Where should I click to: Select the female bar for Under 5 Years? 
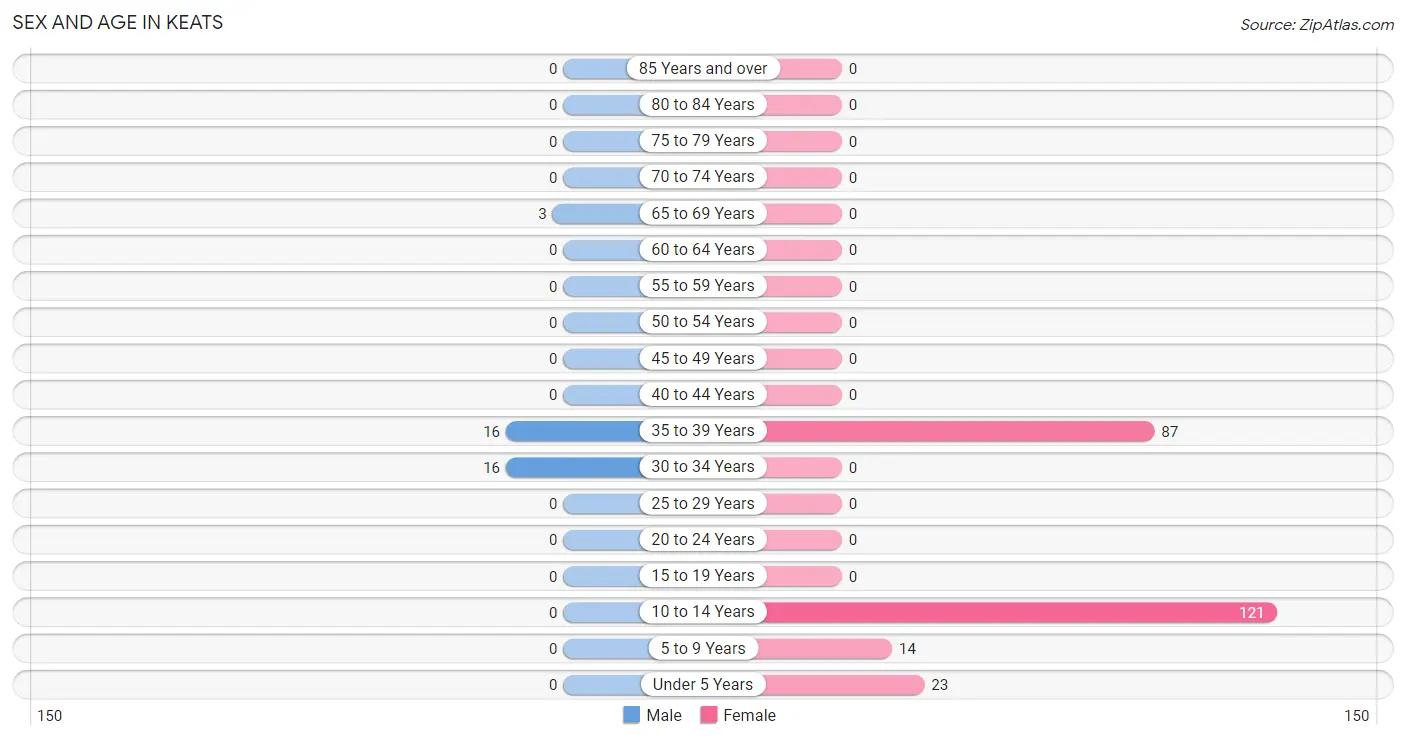click(x=844, y=685)
